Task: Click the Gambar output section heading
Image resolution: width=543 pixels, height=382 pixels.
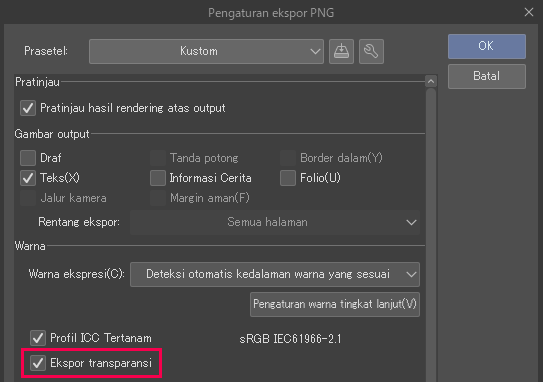Action: point(52,134)
